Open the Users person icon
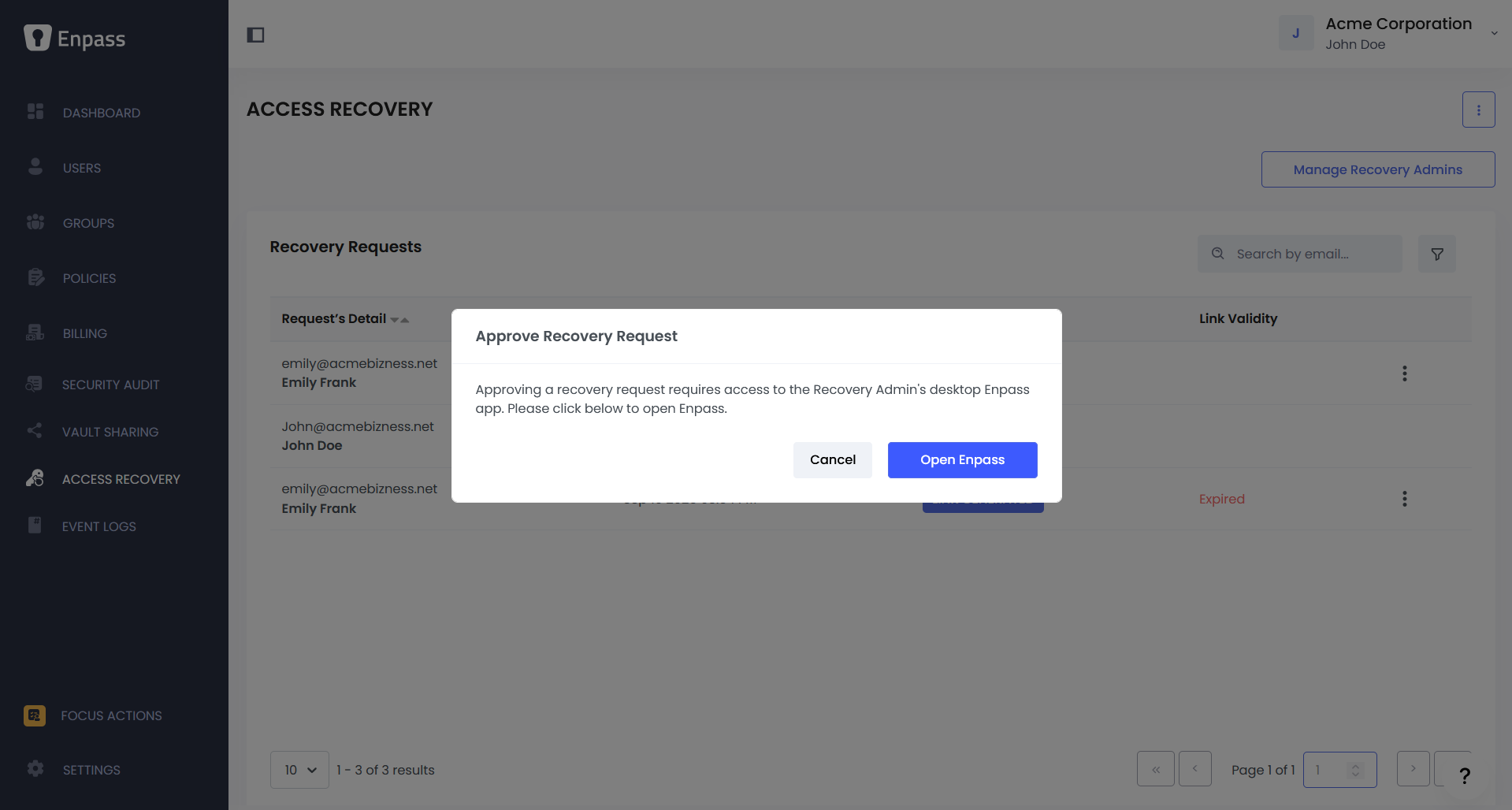Viewport: 1512px width, 810px height. coord(35,166)
